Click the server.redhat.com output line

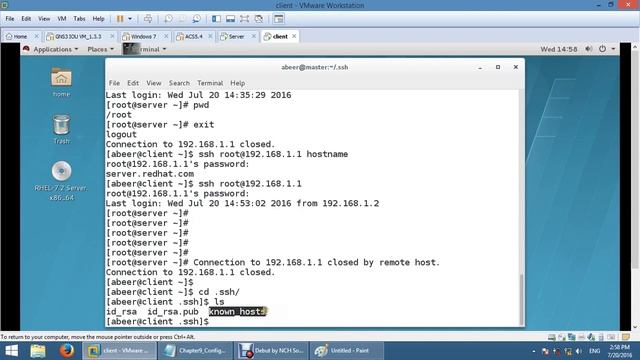pos(150,174)
